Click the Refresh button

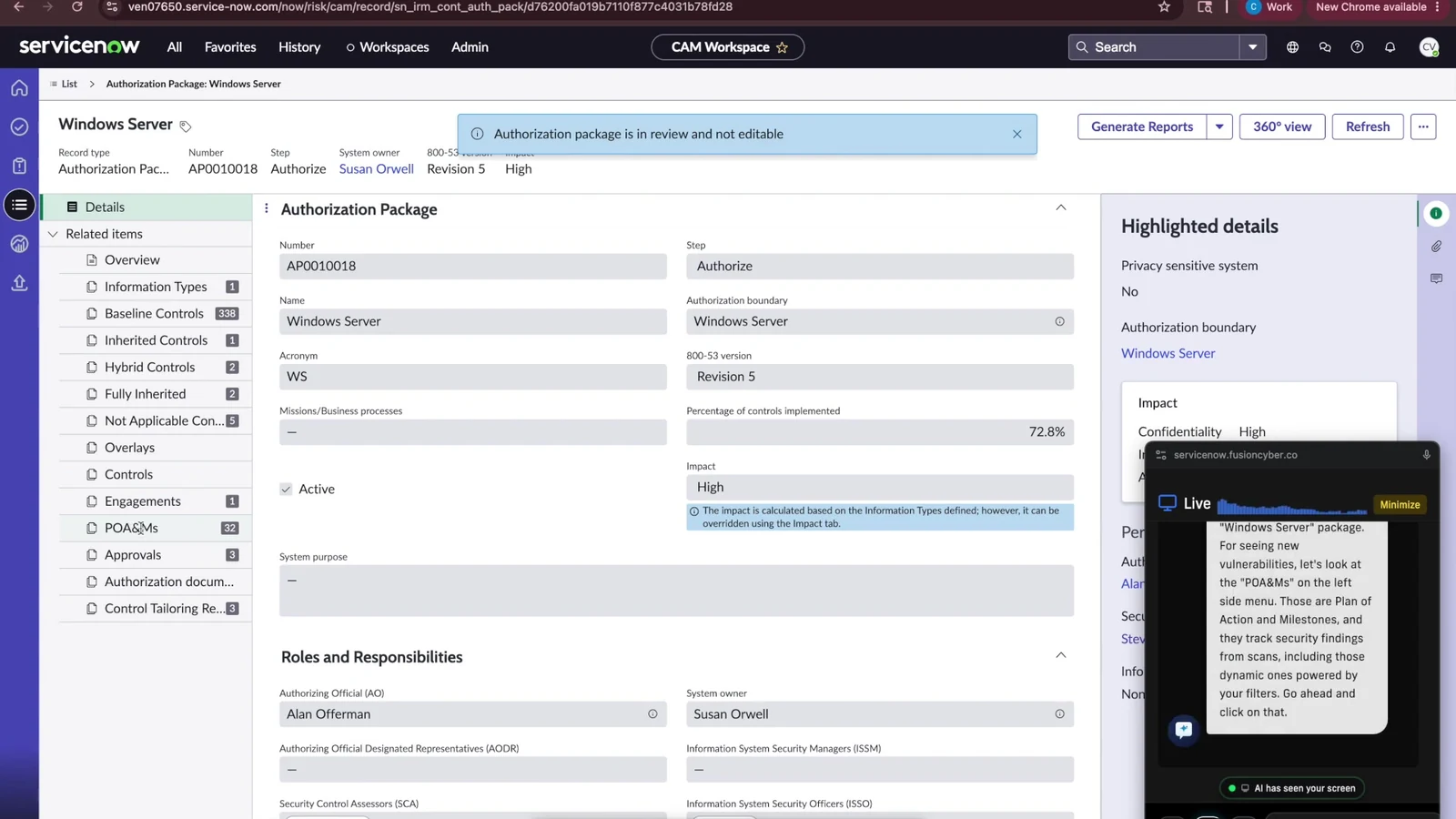click(1368, 126)
